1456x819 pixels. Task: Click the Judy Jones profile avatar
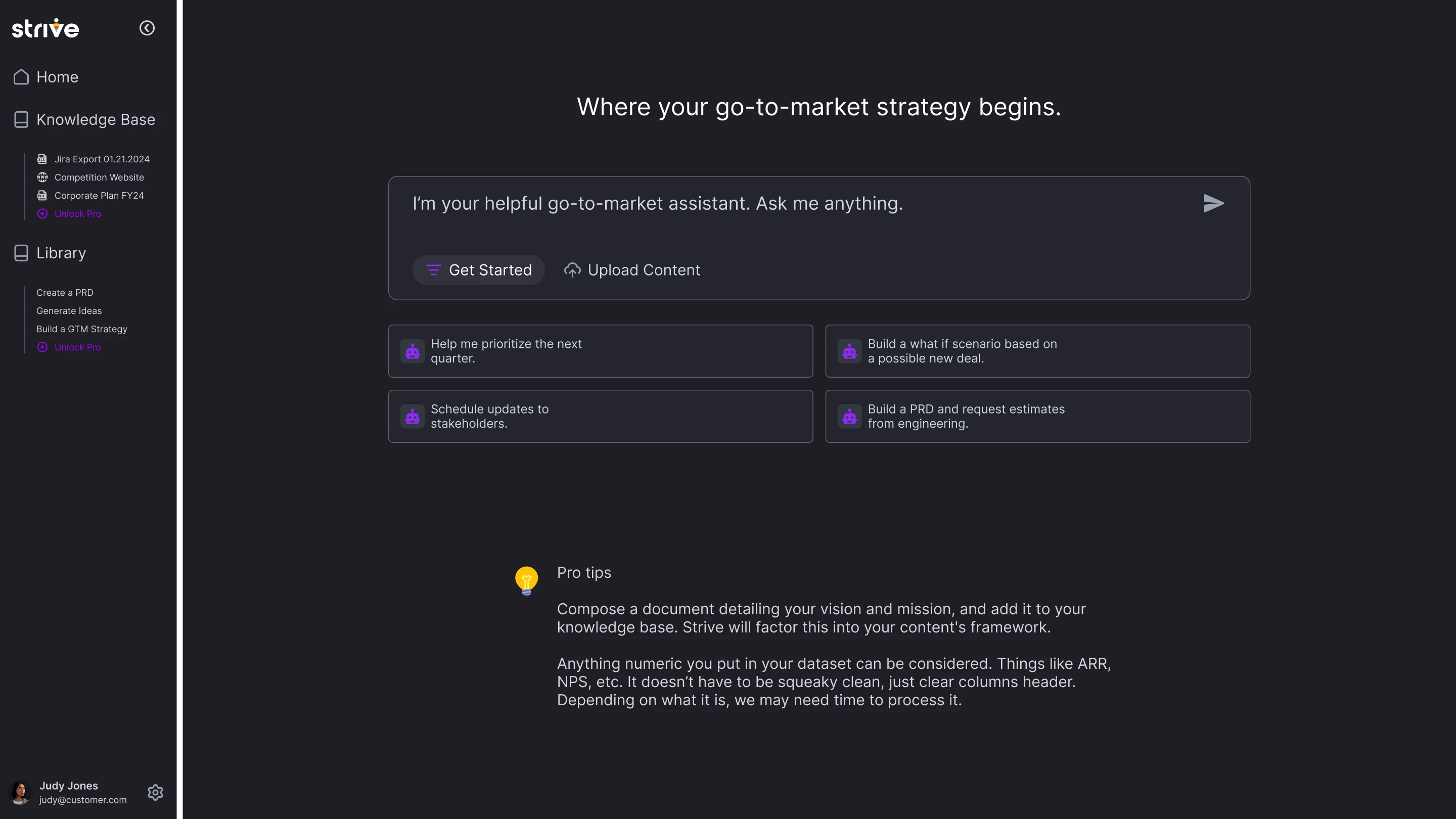[20, 792]
